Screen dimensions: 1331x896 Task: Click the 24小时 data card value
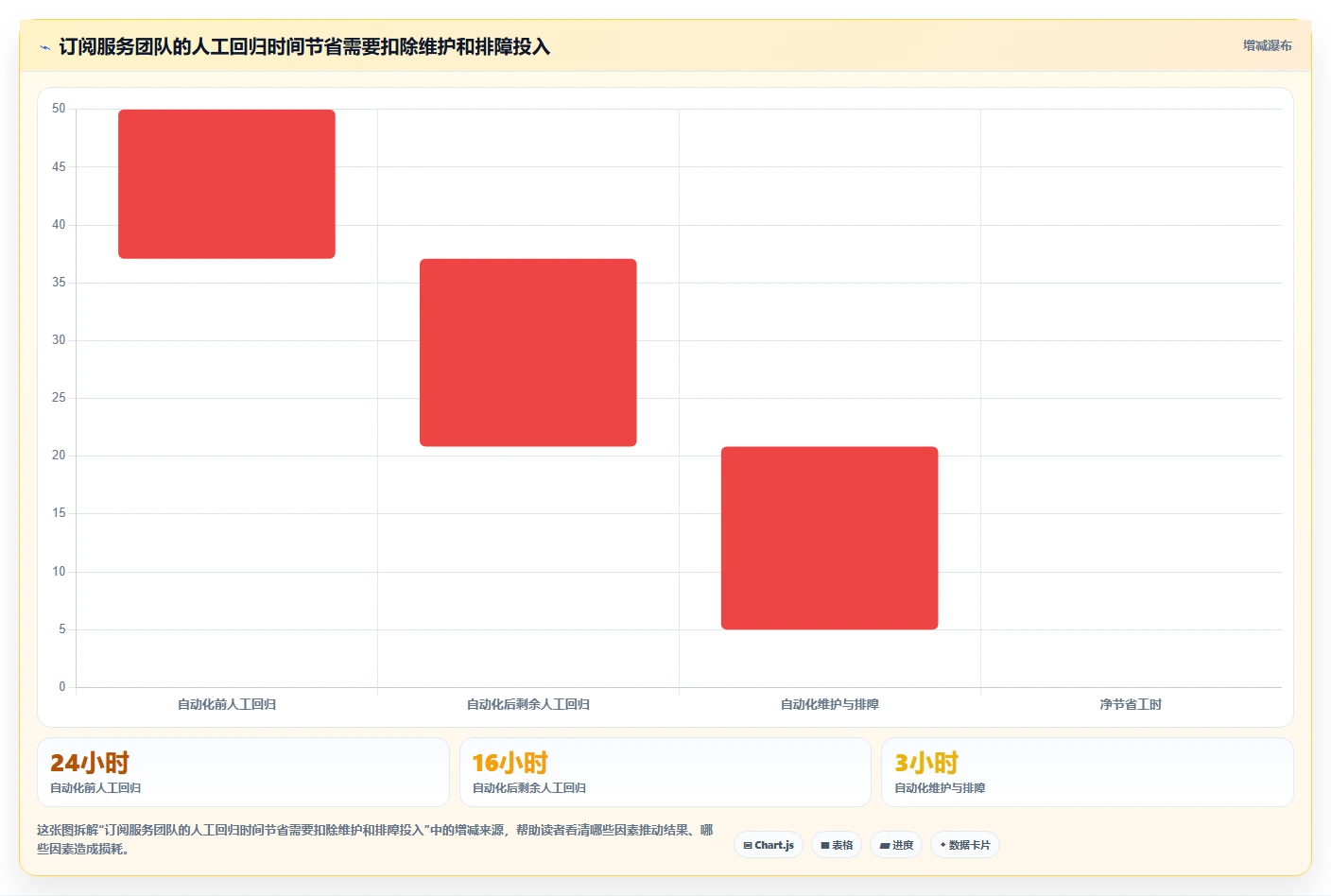coord(90,763)
